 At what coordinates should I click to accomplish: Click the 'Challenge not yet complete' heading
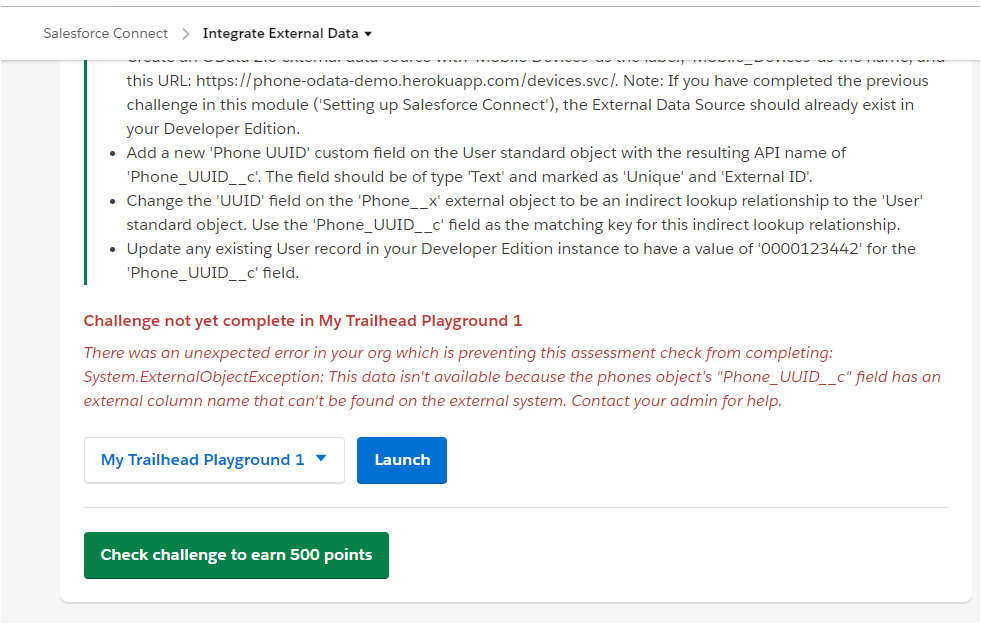(x=302, y=321)
